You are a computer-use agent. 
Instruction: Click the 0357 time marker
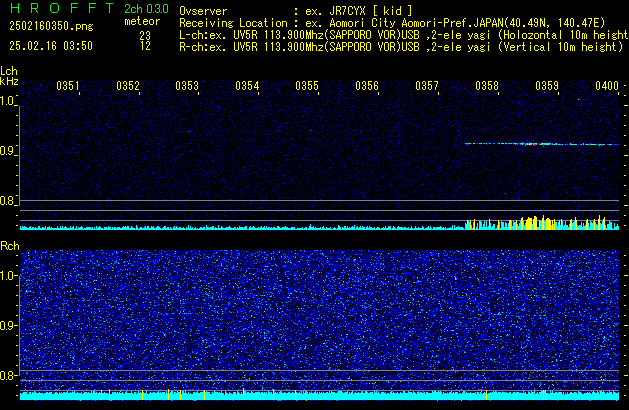[x=427, y=86]
